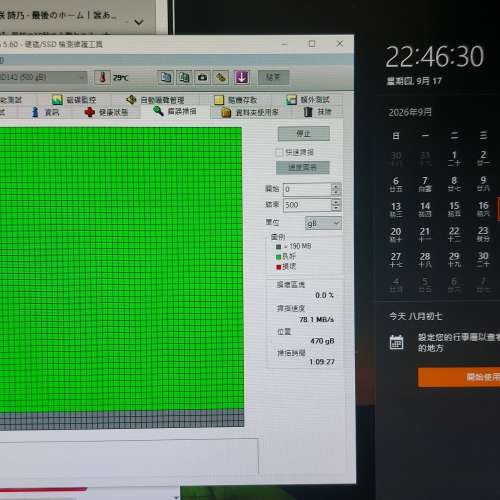500x500 pixels.
Task: Open the gB unit dropdown
Action: pyautogui.click(x=323, y=223)
